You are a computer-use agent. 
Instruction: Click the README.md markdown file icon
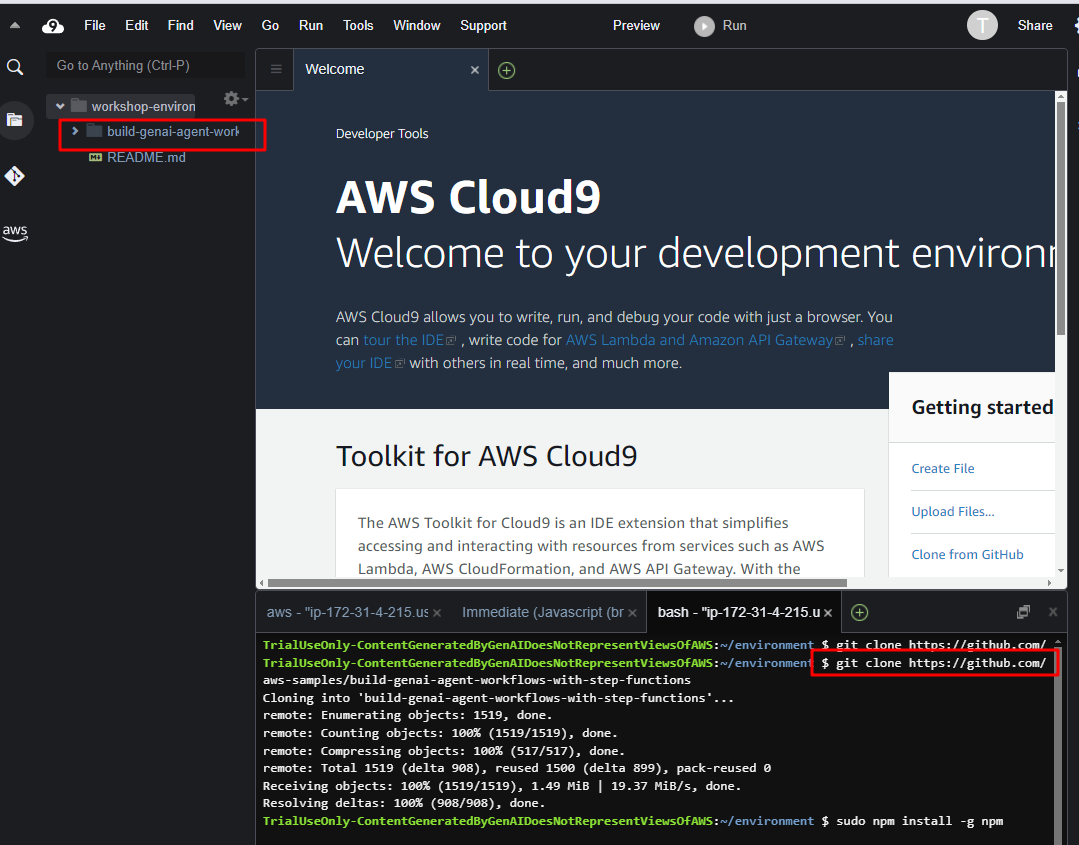click(96, 158)
